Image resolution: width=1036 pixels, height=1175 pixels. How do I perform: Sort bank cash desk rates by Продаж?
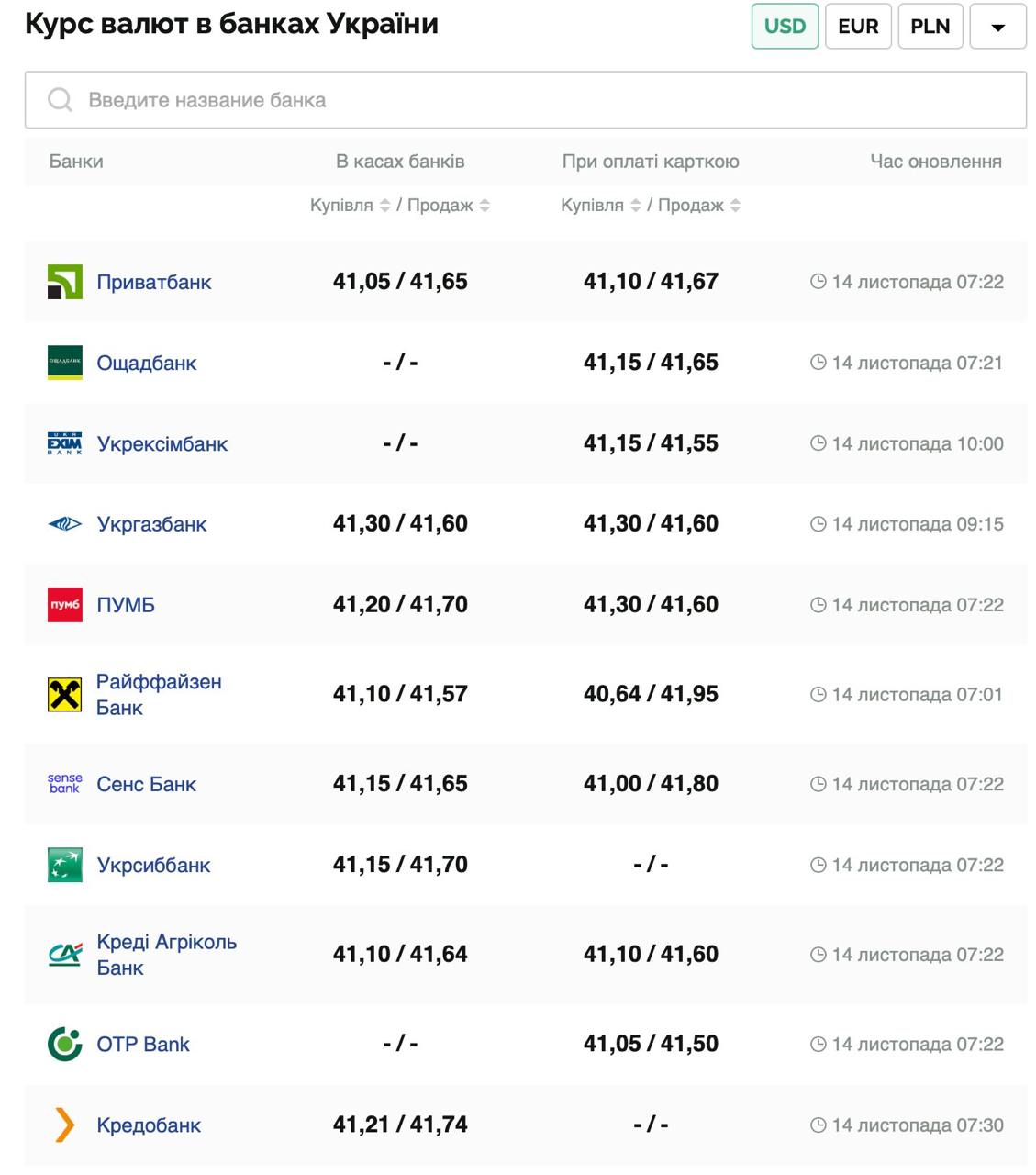pos(485,206)
